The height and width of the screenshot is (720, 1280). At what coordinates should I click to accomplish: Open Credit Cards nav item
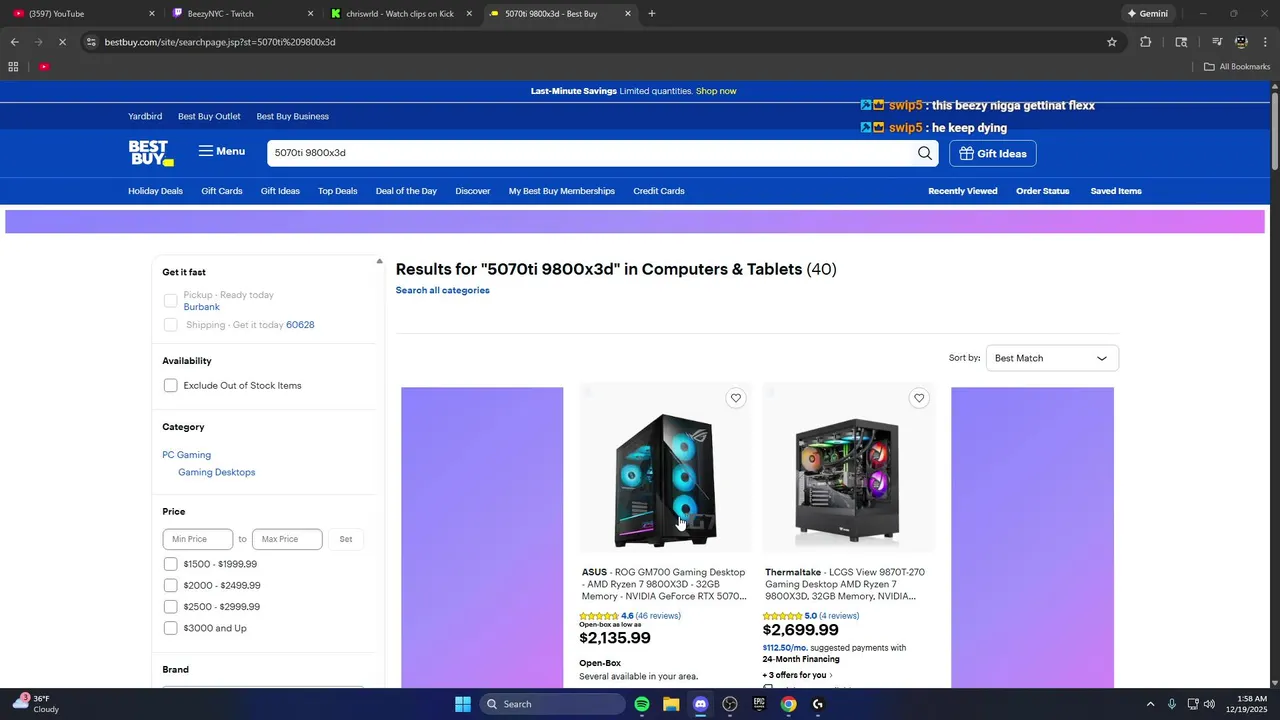coord(659,191)
